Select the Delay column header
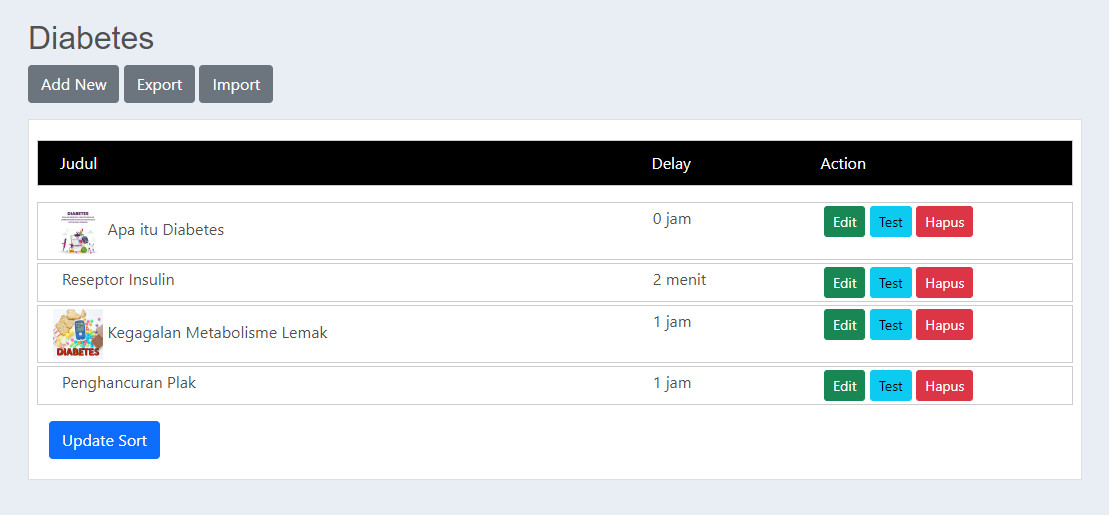The image size is (1109, 515). [x=671, y=163]
